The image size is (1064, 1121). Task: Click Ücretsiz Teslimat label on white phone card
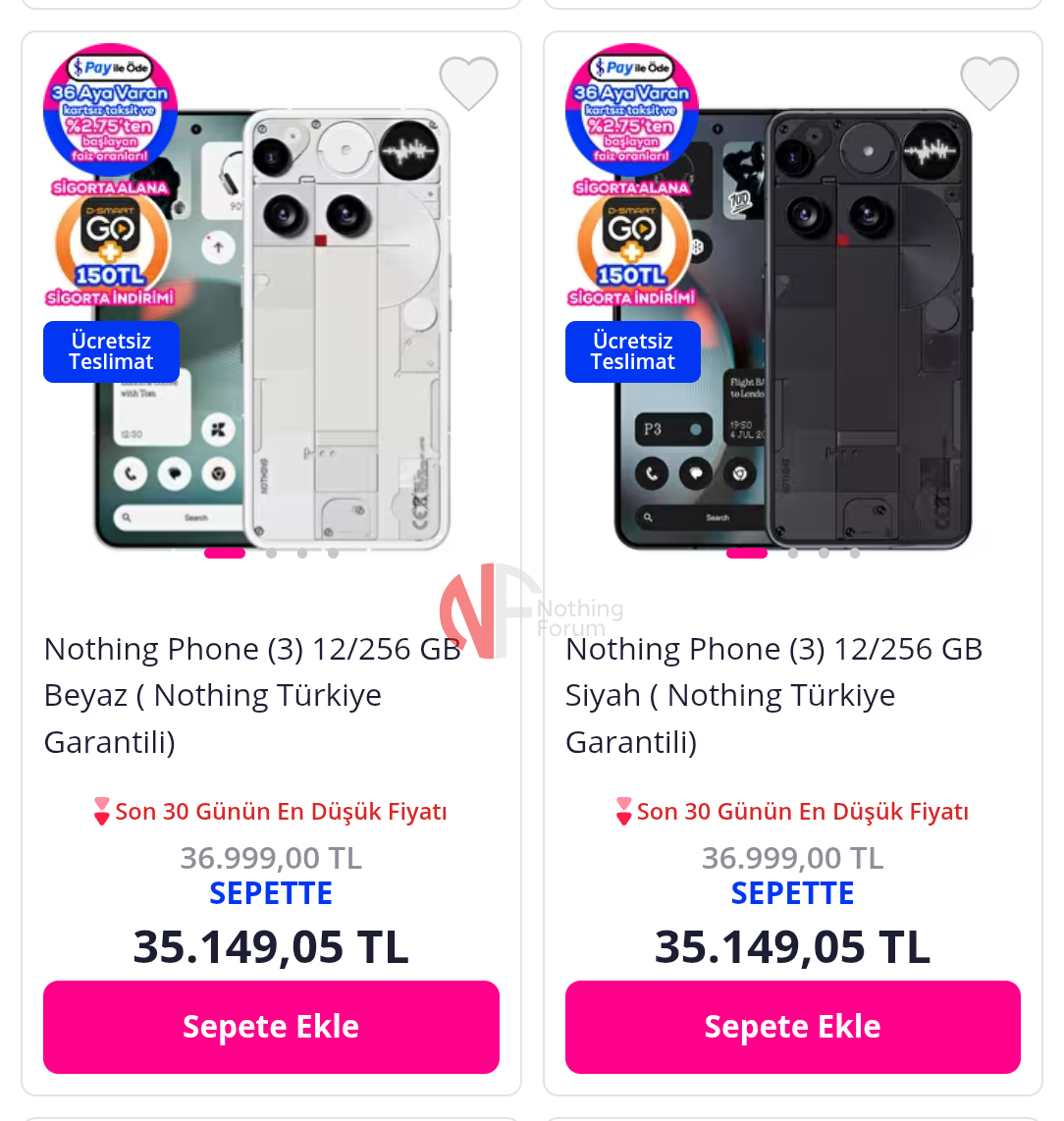111,351
